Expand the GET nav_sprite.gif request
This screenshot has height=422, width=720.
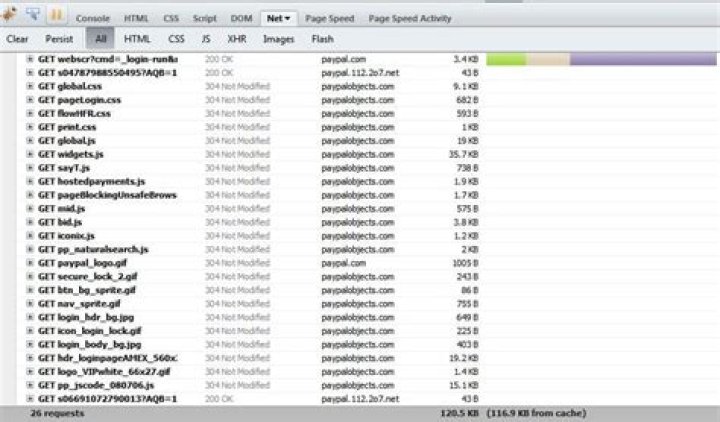click(x=30, y=304)
